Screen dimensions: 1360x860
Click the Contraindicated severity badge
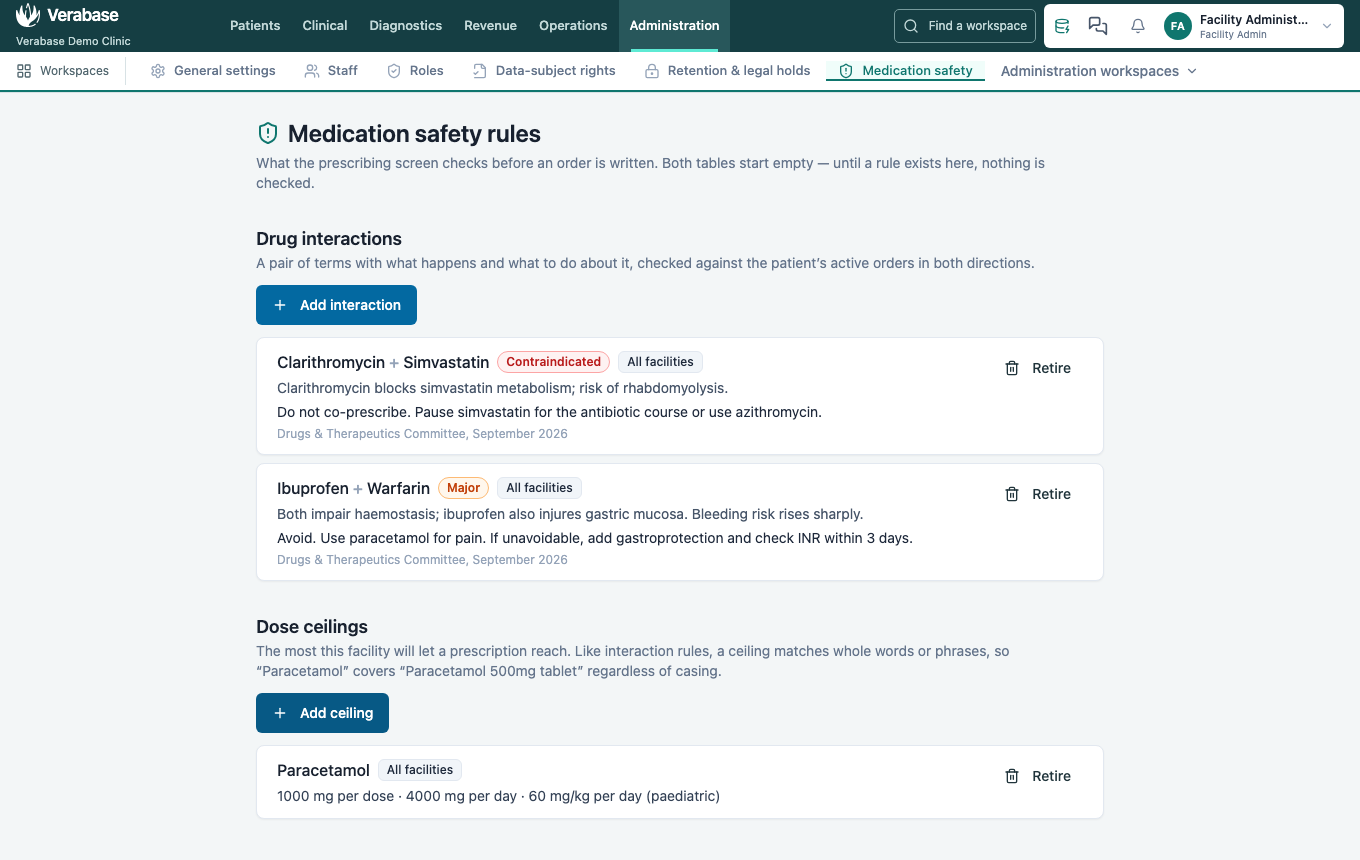pyautogui.click(x=553, y=362)
